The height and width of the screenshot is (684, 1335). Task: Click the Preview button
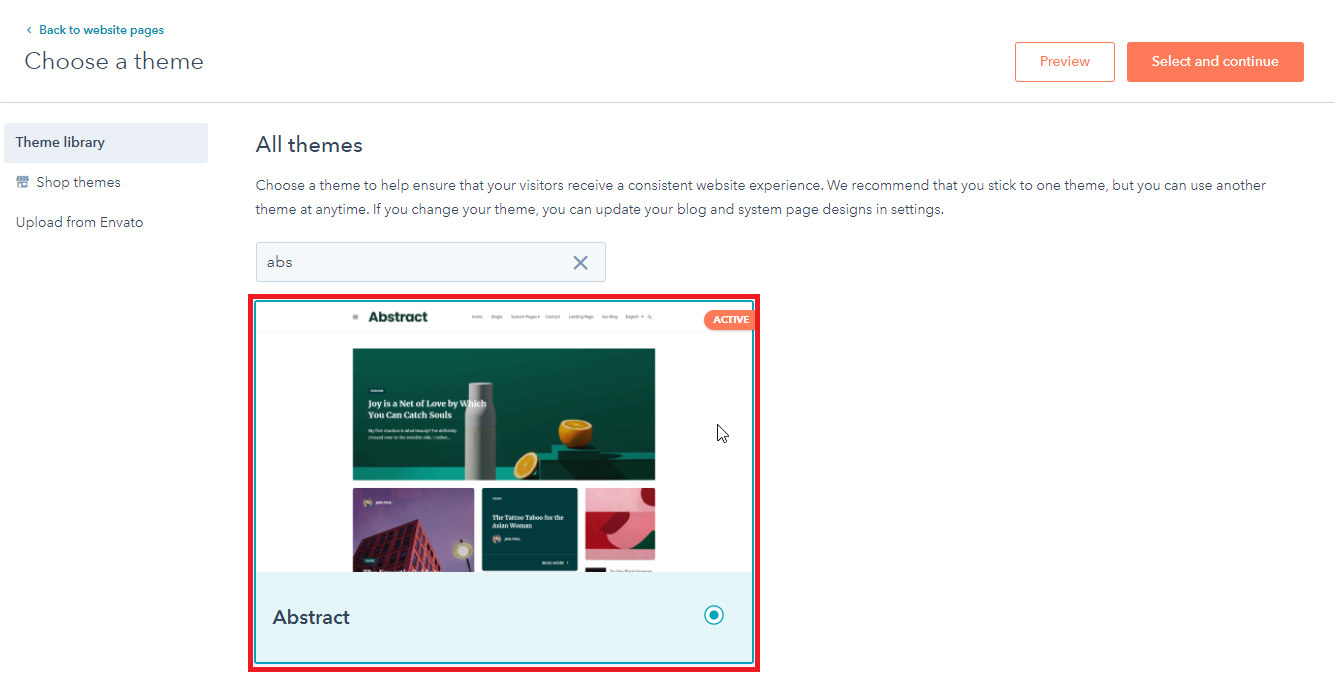pyautogui.click(x=1064, y=62)
